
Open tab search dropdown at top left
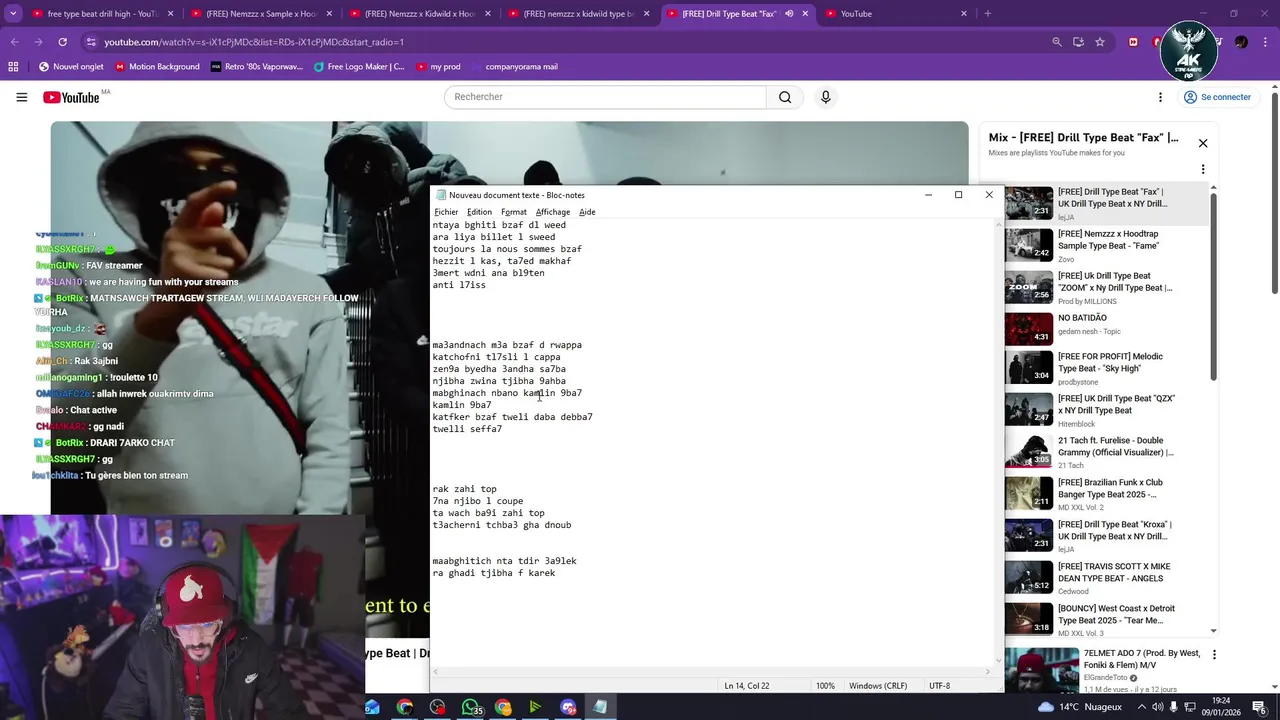[11, 14]
